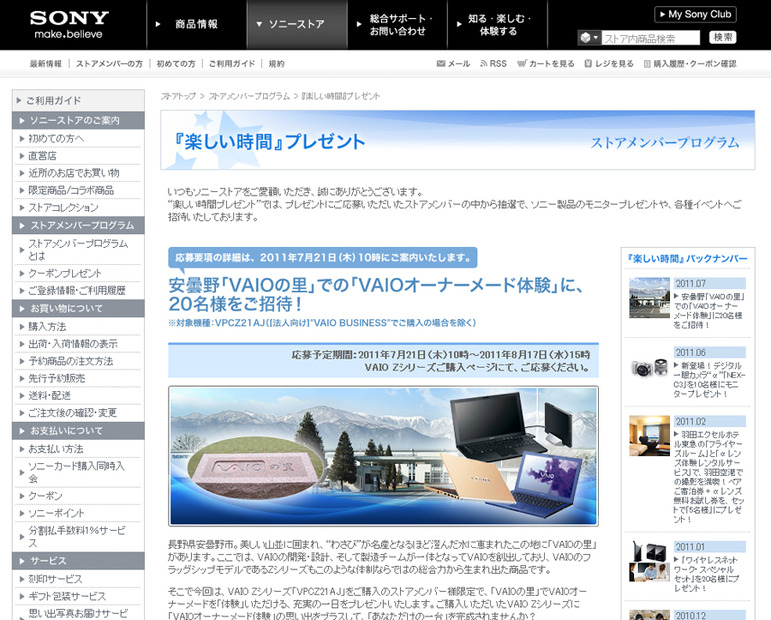This screenshot has width=771, height=620.
Task: Open 2011.01 wireless set thumbnail
Action: click(649, 561)
